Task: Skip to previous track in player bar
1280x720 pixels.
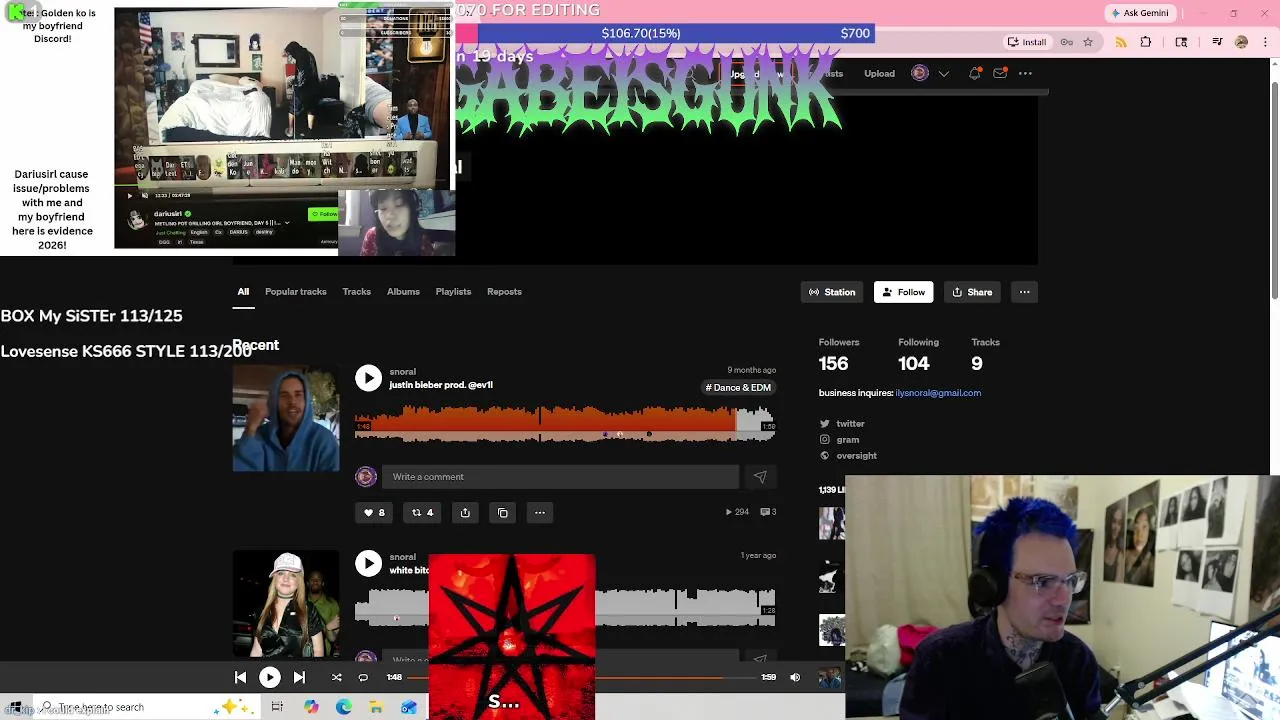Action: coord(240,678)
